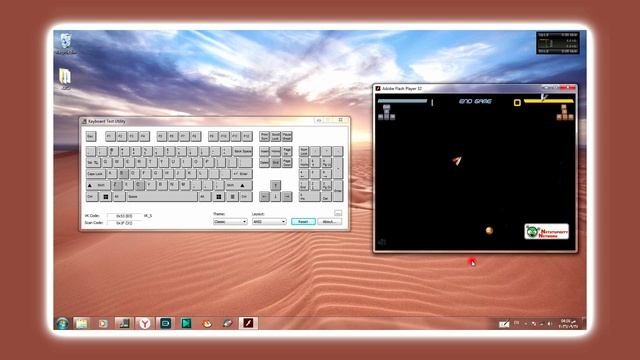Click the right Windows logo key
The image size is (640, 360).
tap(219, 197)
